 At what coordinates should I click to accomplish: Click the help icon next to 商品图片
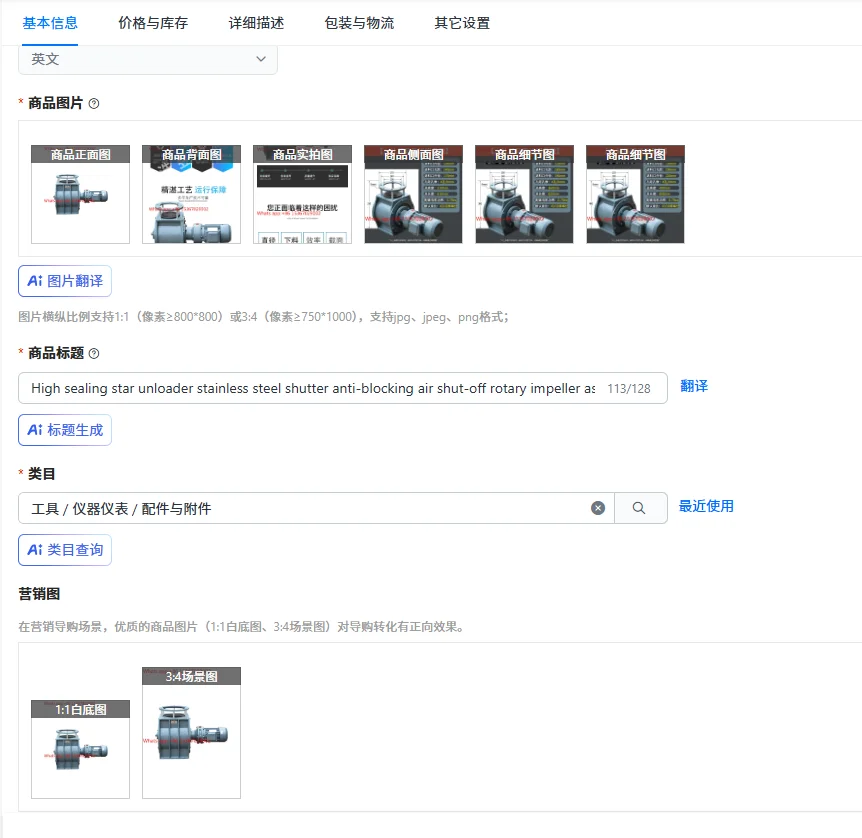coord(94,103)
